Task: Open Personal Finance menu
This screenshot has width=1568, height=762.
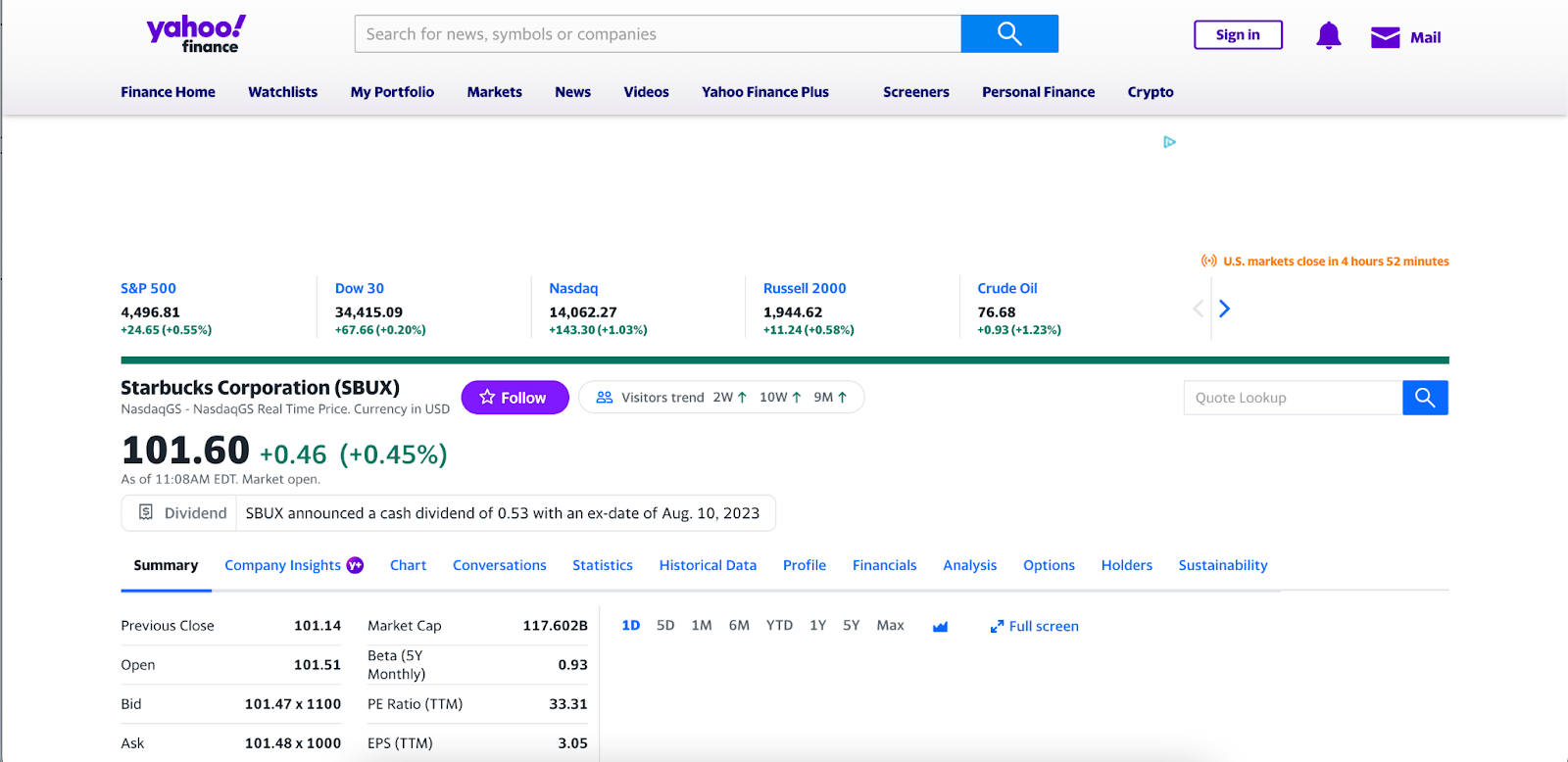Action: click(1038, 92)
